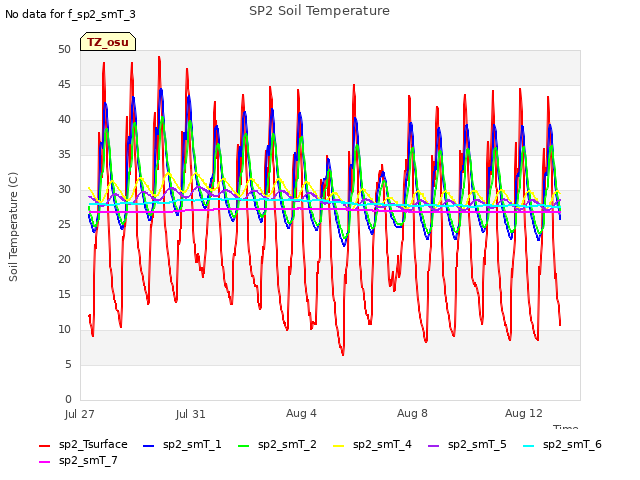Viewport: 640px width, 480px height.
Task: Click the 10 y-axis tick label
Action: pos(64,330)
